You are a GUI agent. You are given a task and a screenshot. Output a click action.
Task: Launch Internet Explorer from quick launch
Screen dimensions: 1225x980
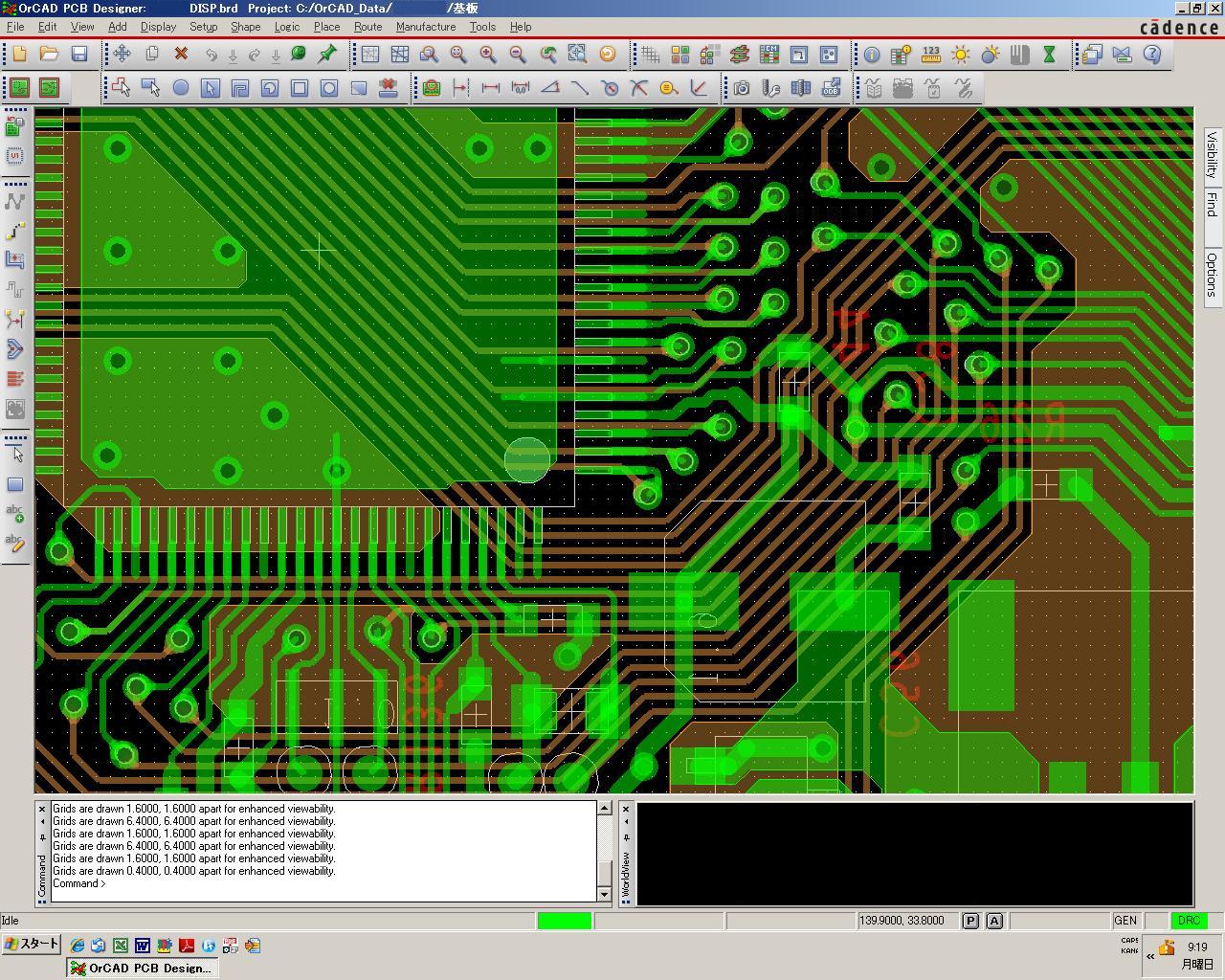tap(77, 946)
